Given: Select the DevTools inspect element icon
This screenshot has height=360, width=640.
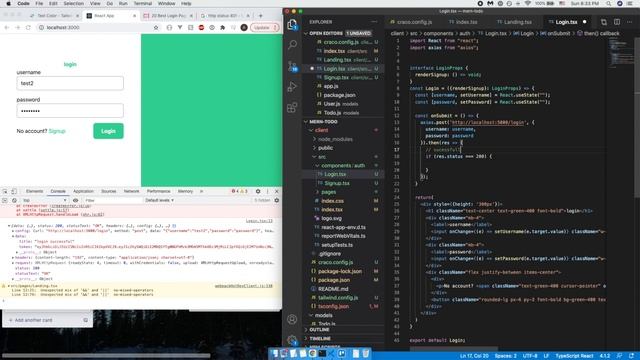Looking at the screenshot, I should pyautogui.click(x=5, y=191).
